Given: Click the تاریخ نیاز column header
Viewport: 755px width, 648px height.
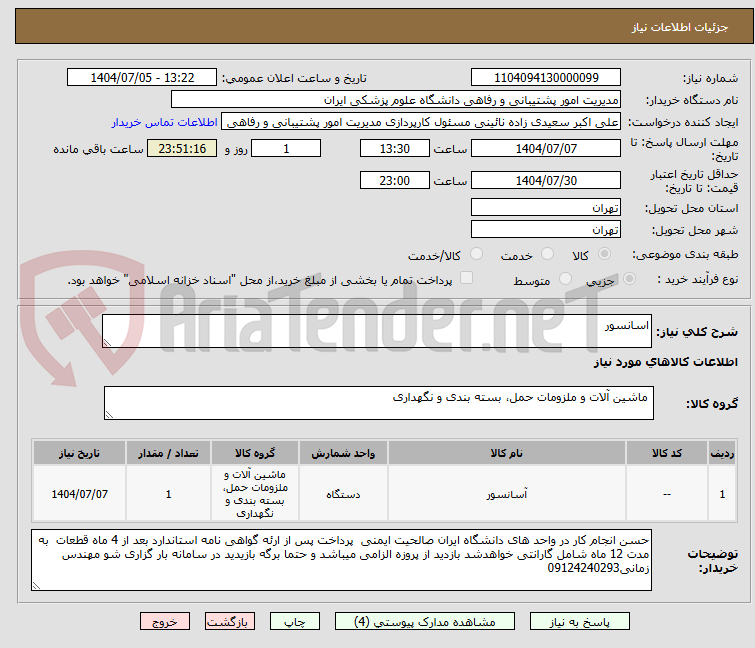Looking at the screenshot, I should click(79, 453).
